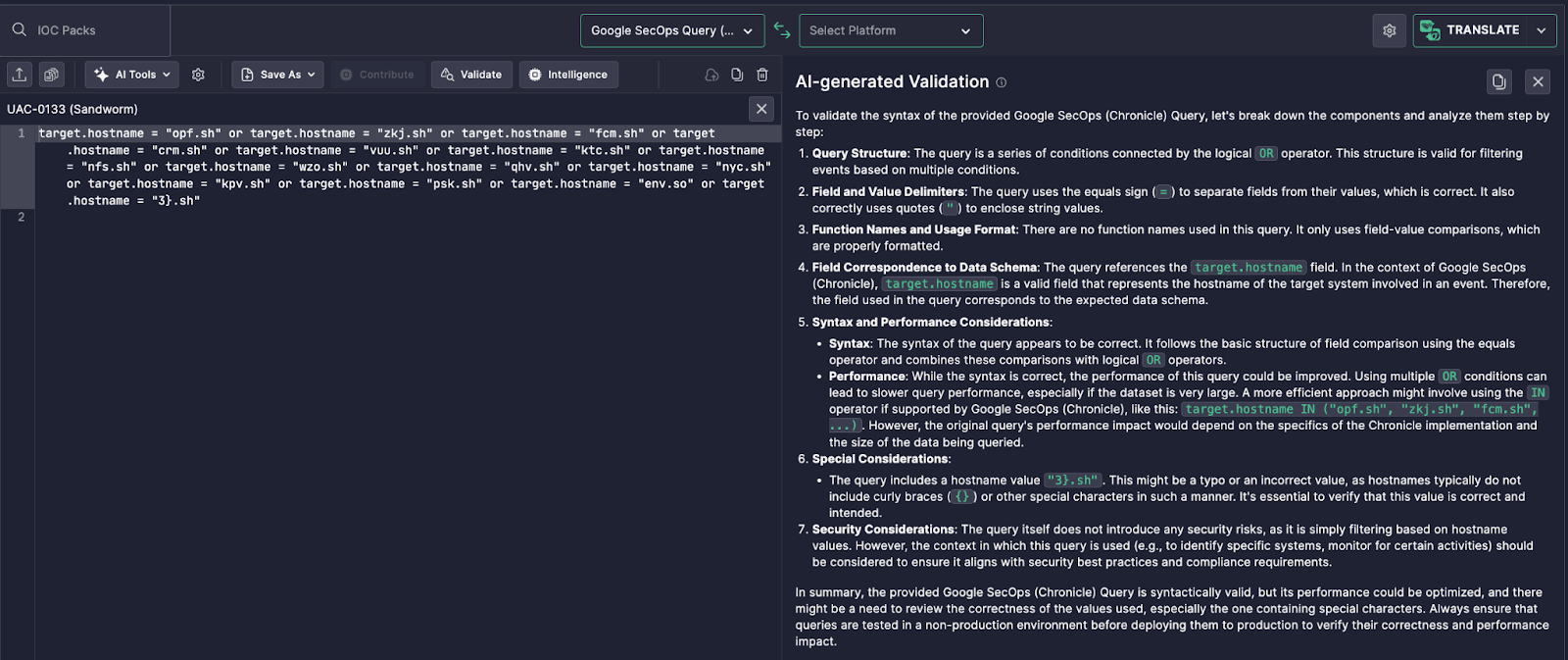Screen dimensions: 1568x660
Task: Click the "Field Correspondence to Data Schema" heading
Action: (x=924, y=267)
